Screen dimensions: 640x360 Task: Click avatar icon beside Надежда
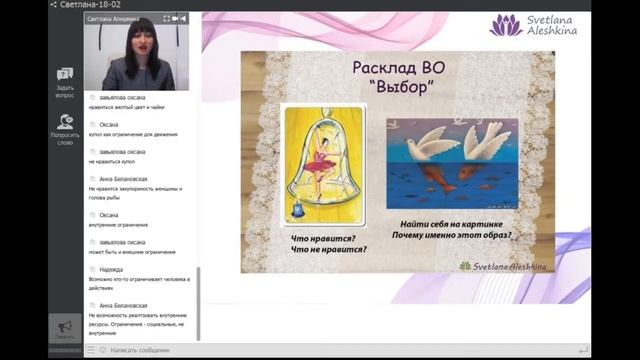[92, 269]
